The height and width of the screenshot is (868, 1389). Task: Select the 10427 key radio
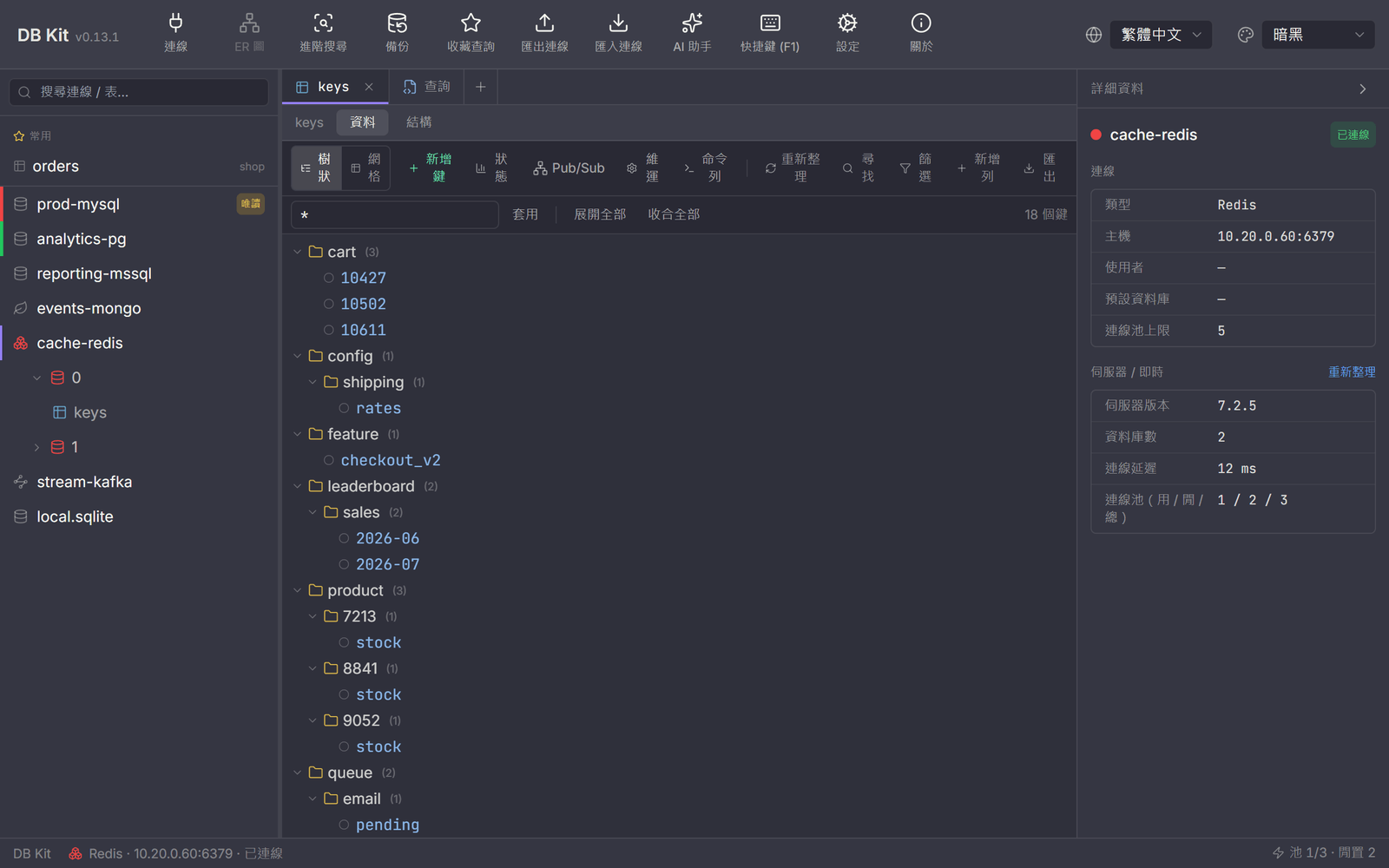pyautogui.click(x=328, y=278)
